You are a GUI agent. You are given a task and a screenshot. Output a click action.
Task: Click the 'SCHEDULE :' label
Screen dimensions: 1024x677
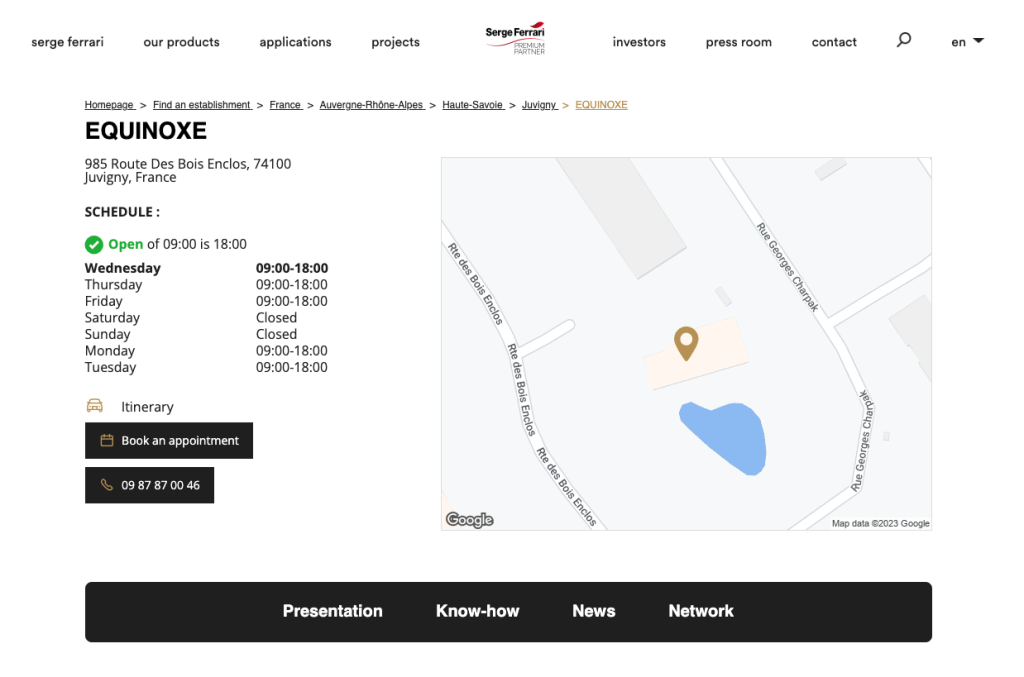click(122, 212)
